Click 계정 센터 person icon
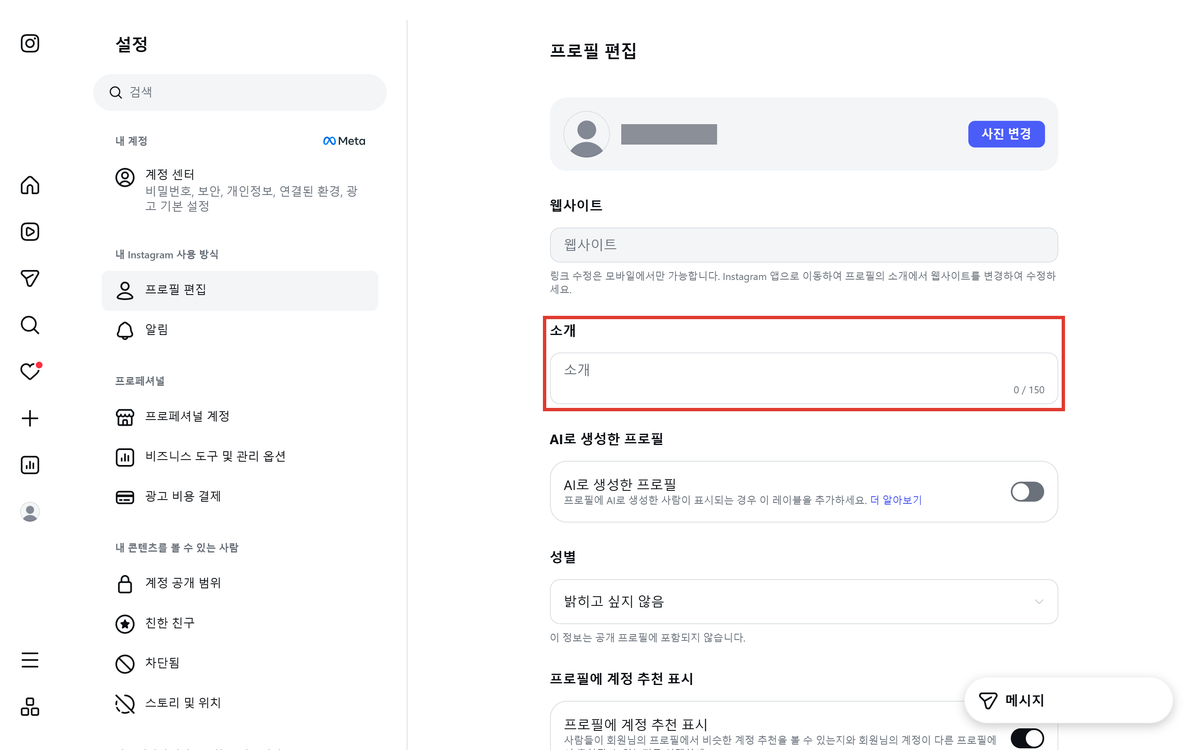Screen dimensions: 1200x750 tap(125, 178)
